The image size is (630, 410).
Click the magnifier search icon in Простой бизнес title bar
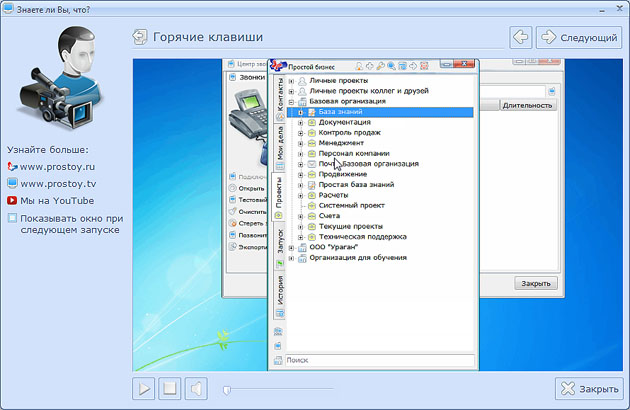391,66
